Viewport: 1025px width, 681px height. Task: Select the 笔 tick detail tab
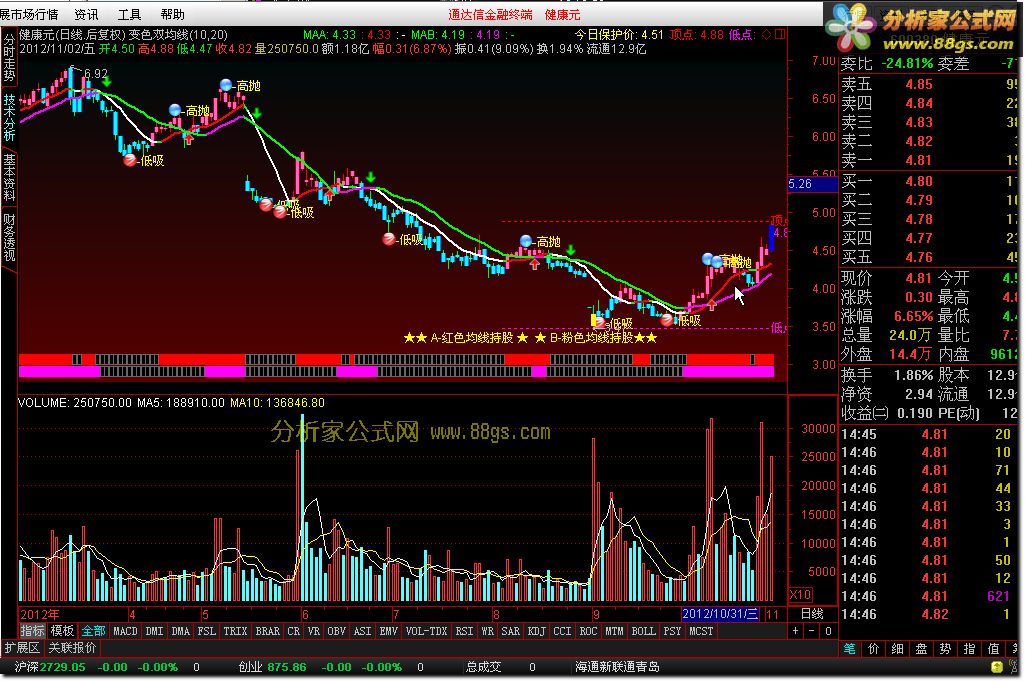point(849,648)
